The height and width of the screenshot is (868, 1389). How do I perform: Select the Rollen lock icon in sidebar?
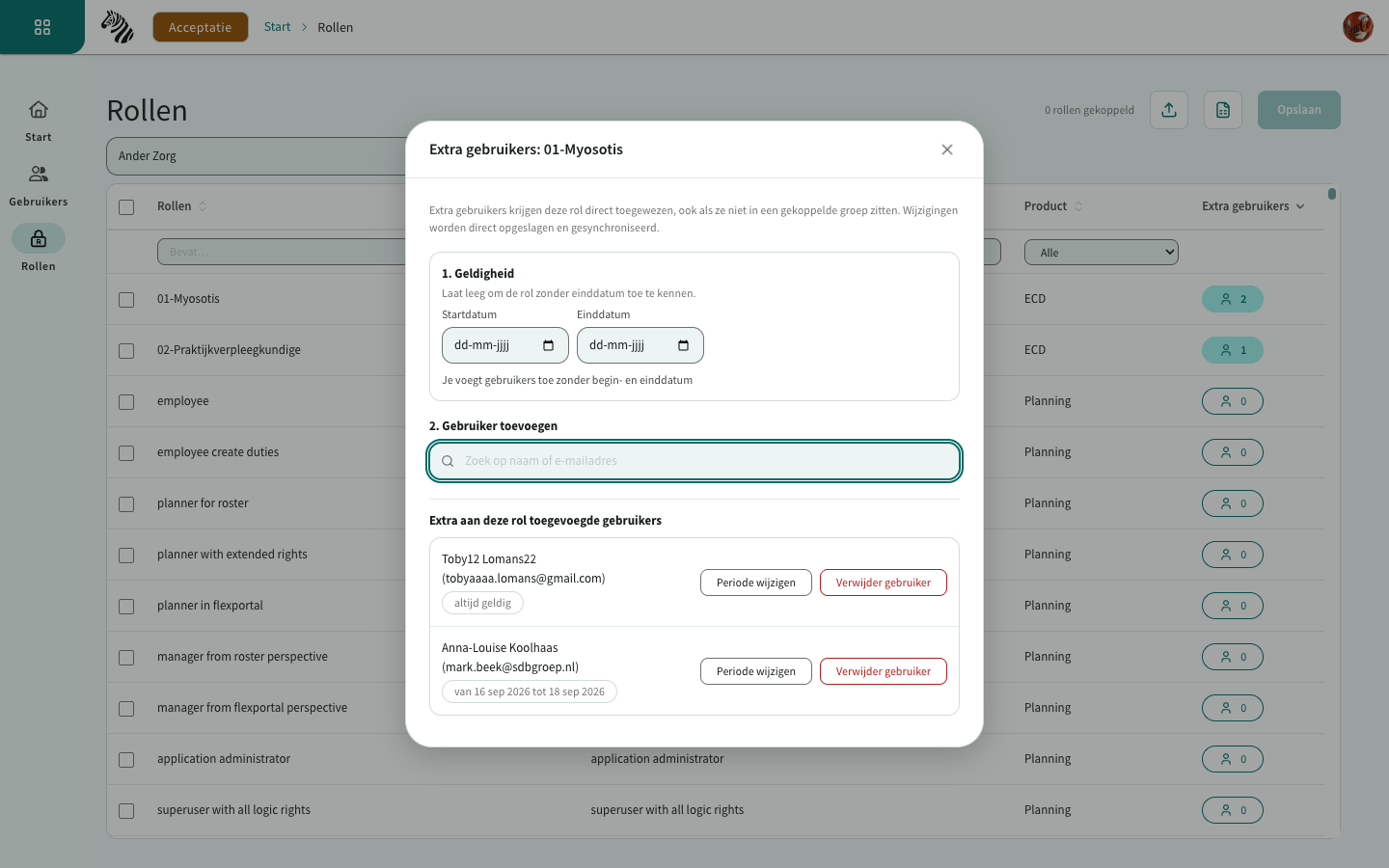[39, 238]
